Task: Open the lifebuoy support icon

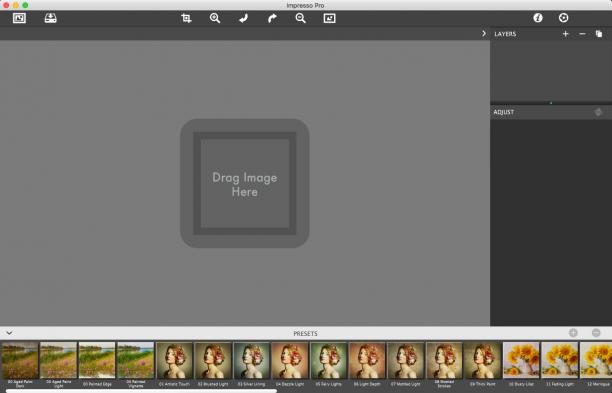Action: (x=563, y=18)
